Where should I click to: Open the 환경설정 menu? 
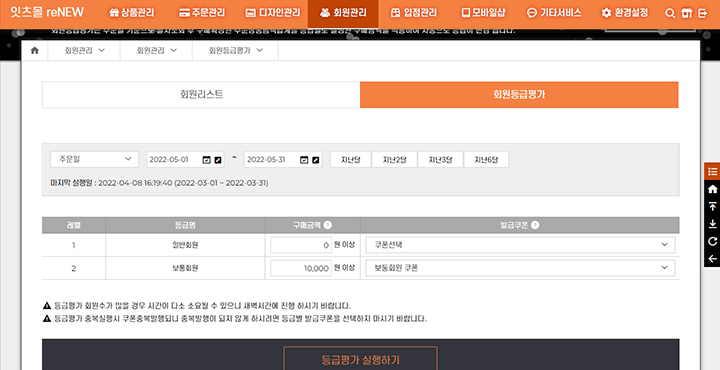(624, 13)
